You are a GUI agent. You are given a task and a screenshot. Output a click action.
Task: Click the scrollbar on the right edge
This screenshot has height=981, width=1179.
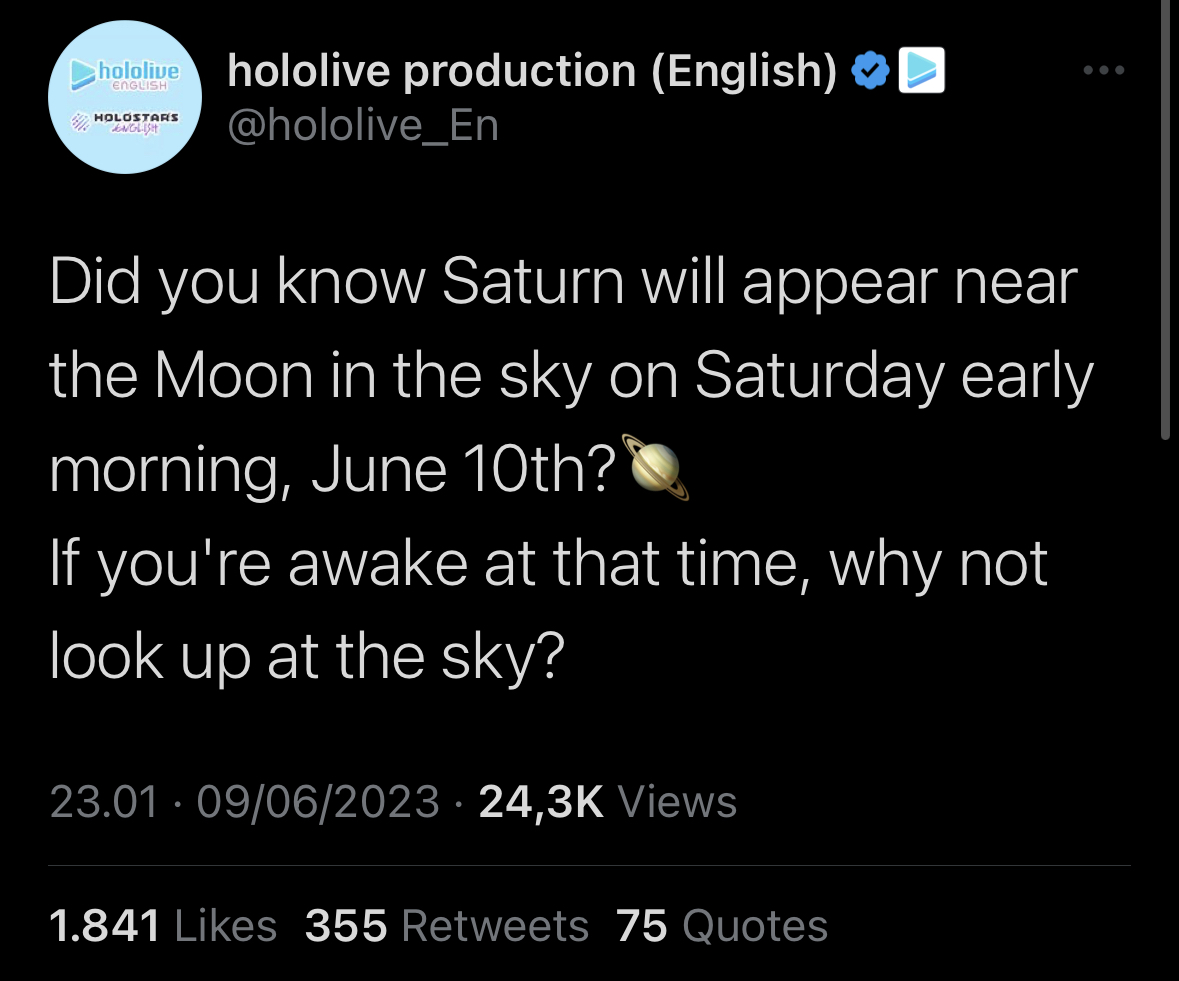coord(1165,220)
